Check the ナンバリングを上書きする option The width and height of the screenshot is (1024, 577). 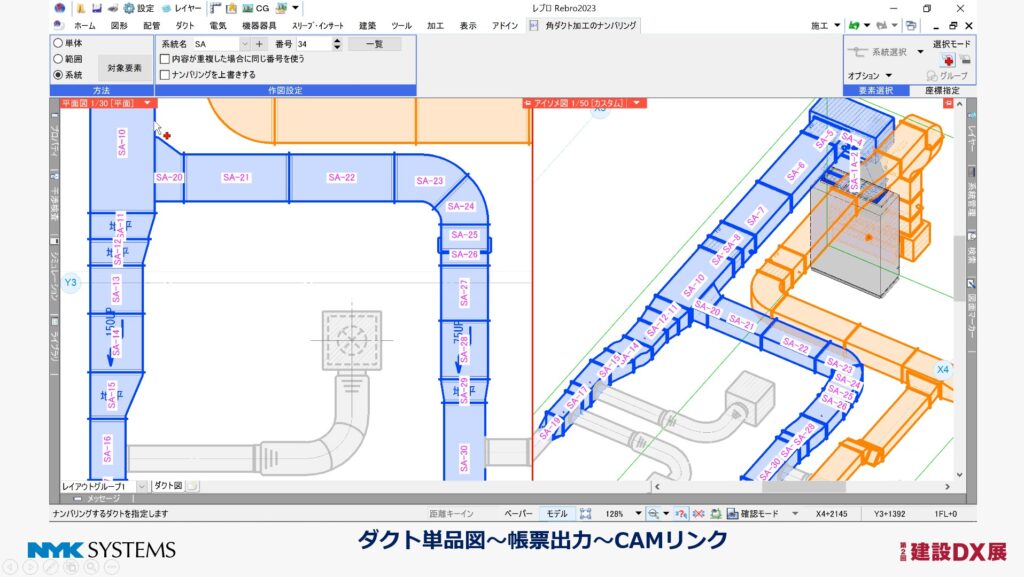165,74
